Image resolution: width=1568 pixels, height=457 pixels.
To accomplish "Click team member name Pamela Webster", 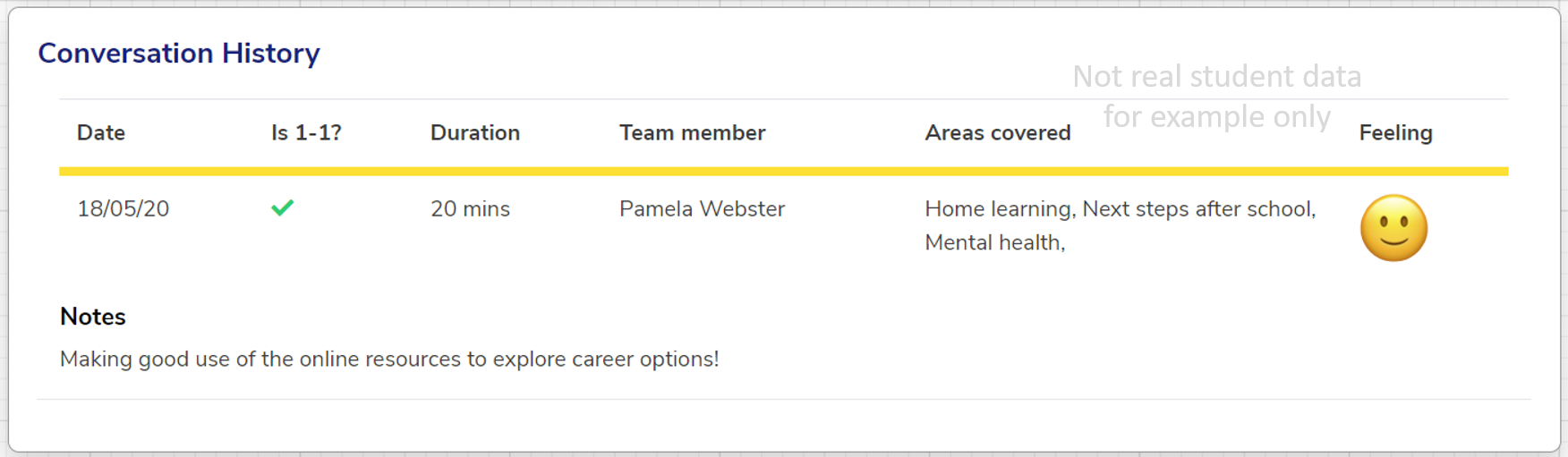I will (x=702, y=209).
